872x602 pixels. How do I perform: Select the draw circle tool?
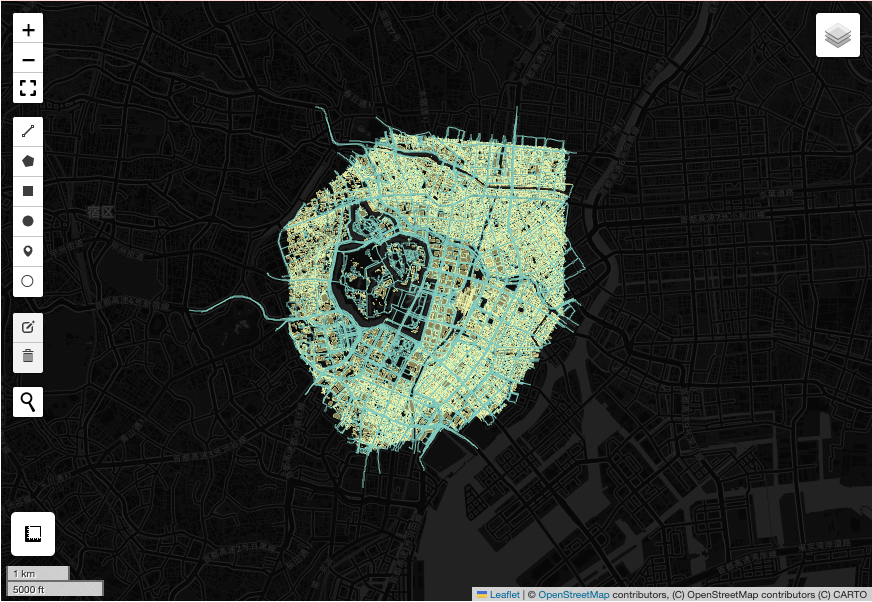pos(28,221)
